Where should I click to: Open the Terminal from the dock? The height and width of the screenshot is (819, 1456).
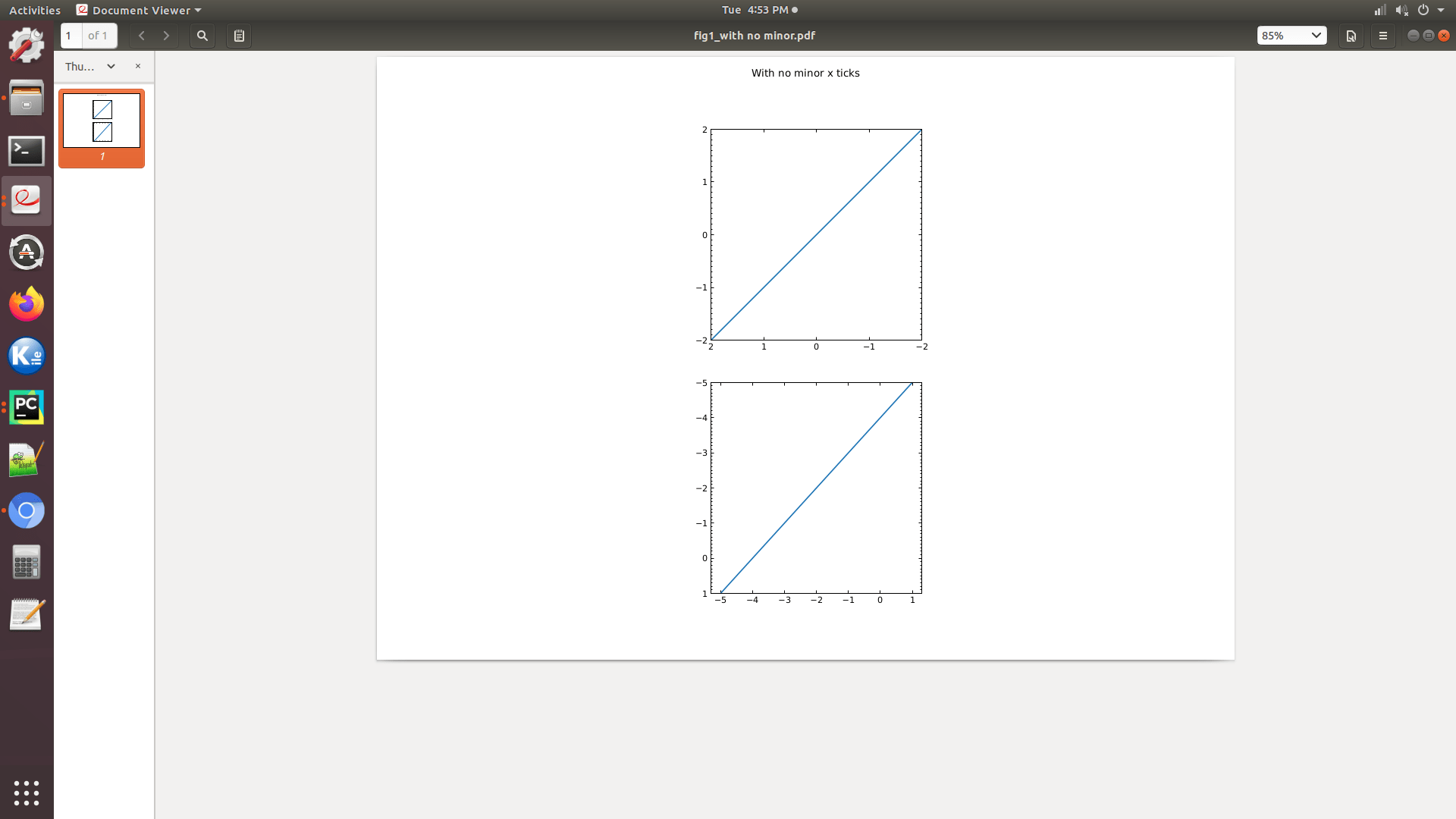click(27, 151)
